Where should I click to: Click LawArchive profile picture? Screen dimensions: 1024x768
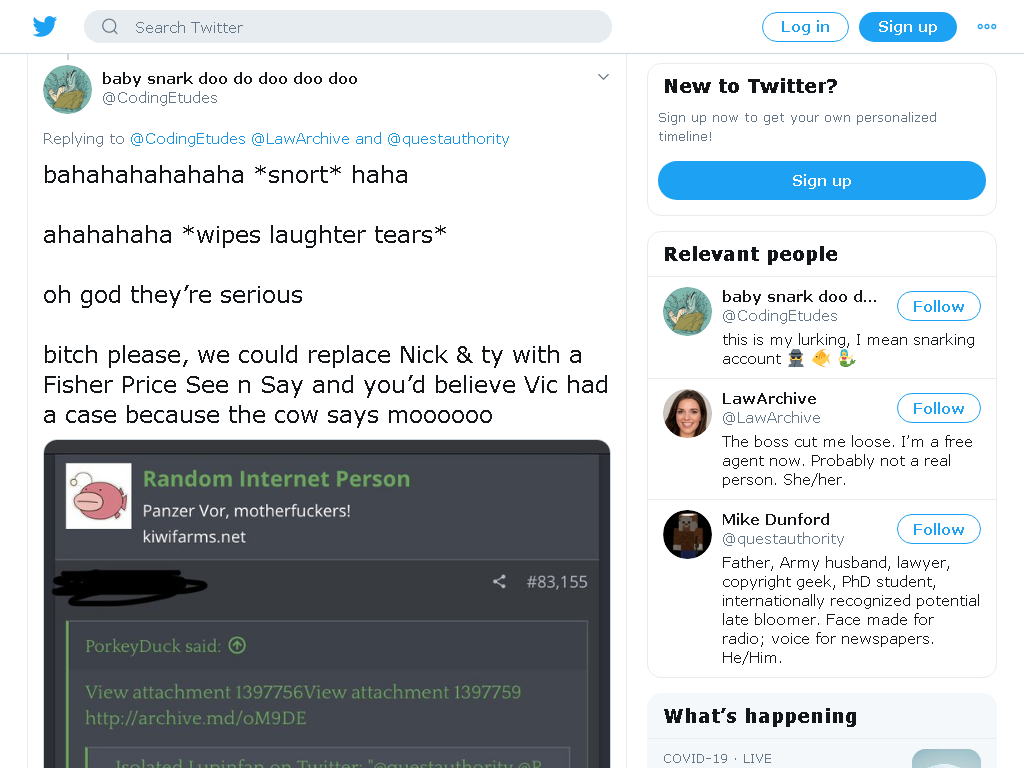(x=687, y=413)
